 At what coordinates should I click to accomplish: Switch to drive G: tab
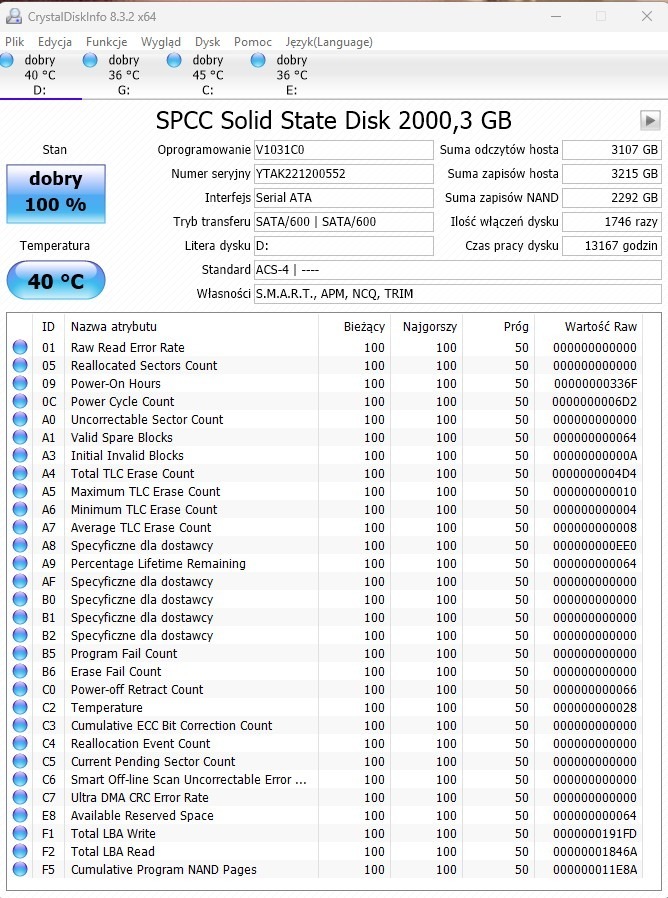[x=124, y=75]
